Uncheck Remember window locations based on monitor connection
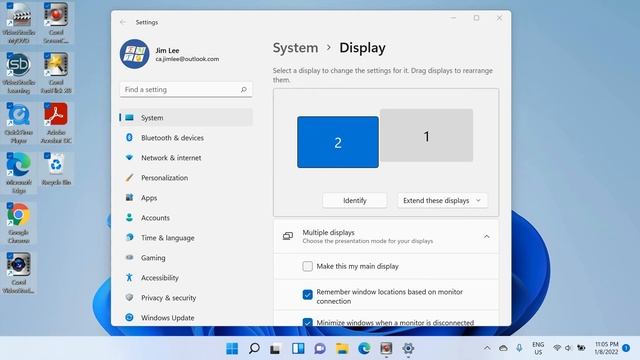Viewport: 640px width, 360px height. click(307, 295)
